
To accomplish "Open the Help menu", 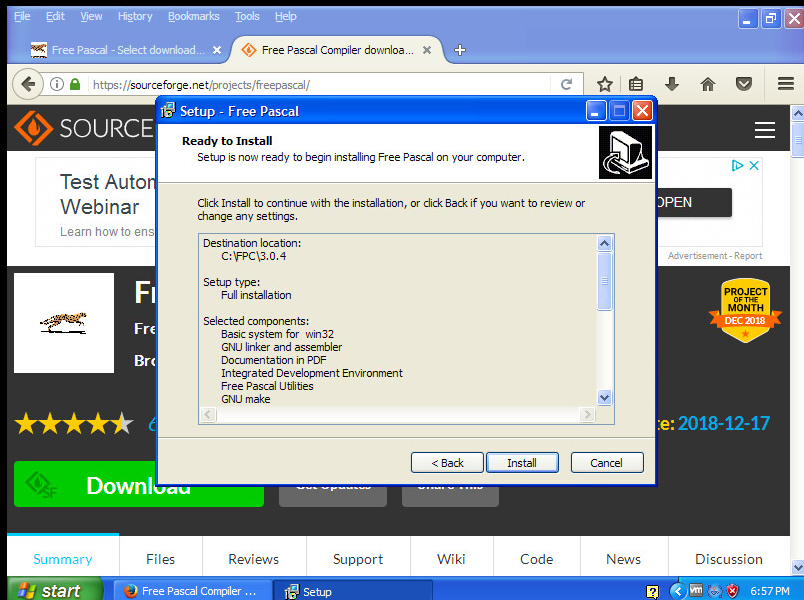I will pyautogui.click(x=286, y=16).
